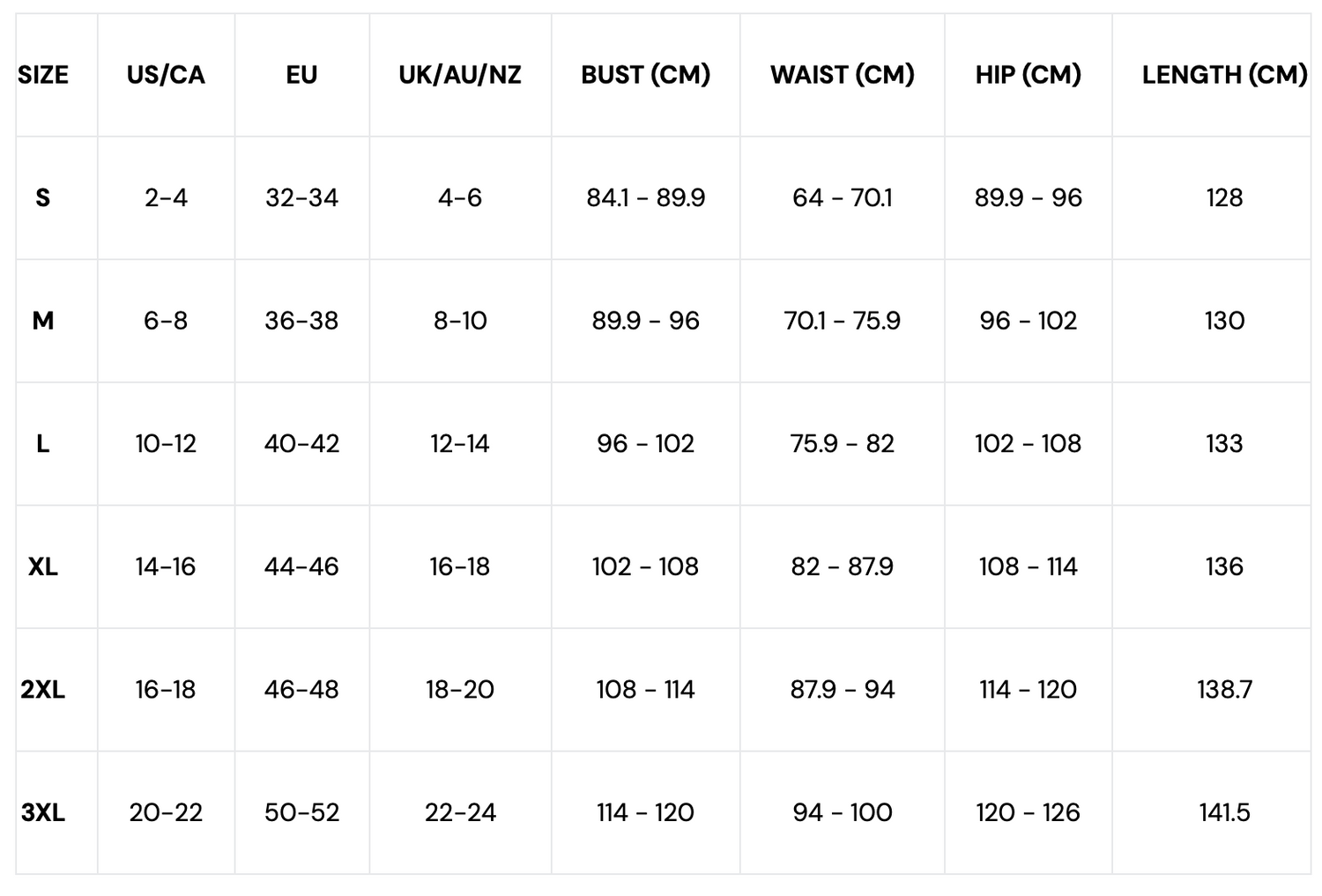Select the US/CA column header

166,75
